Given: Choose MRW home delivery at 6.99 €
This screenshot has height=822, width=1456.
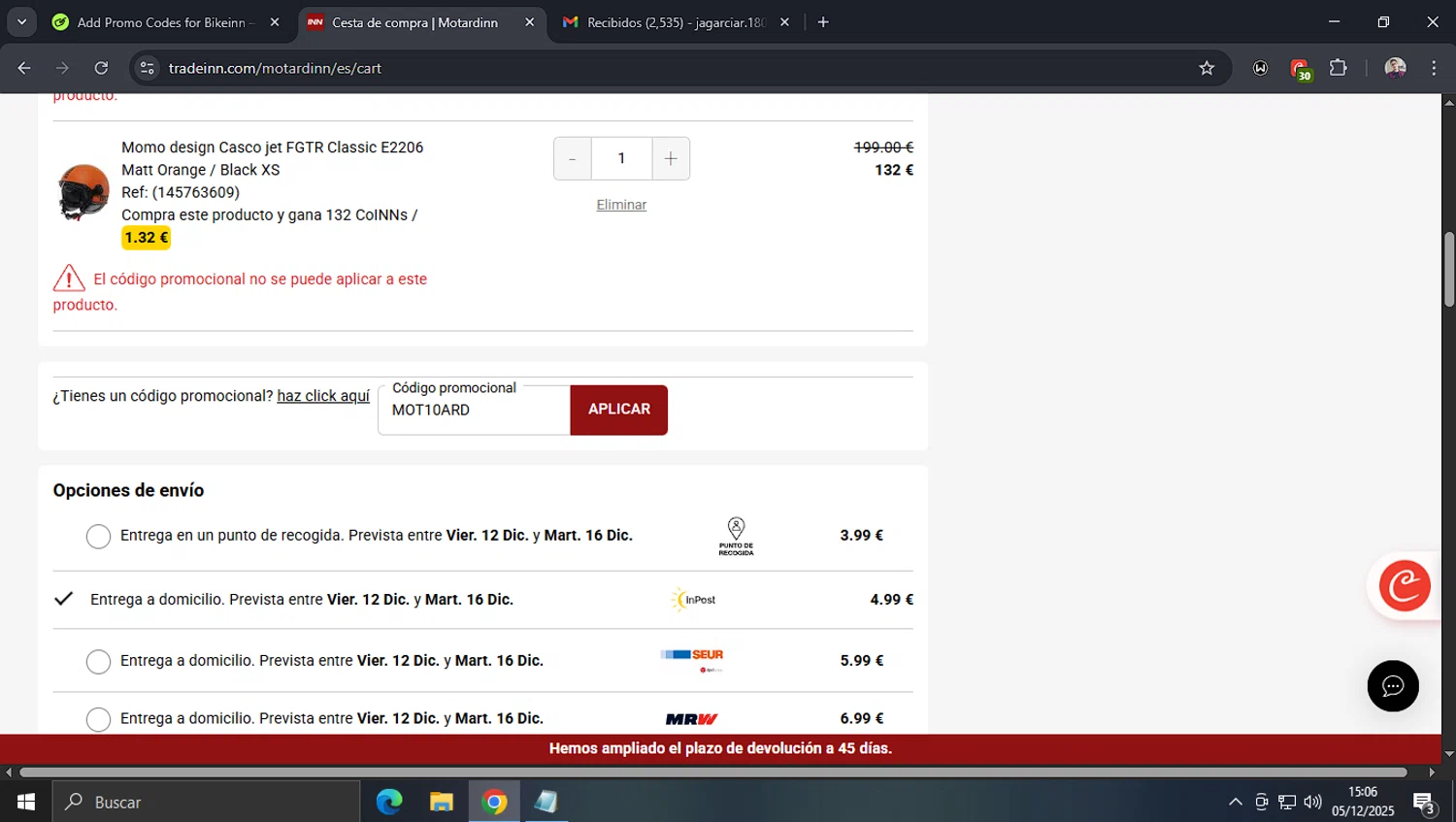Looking at the screenshot, I should click(98, 719).
